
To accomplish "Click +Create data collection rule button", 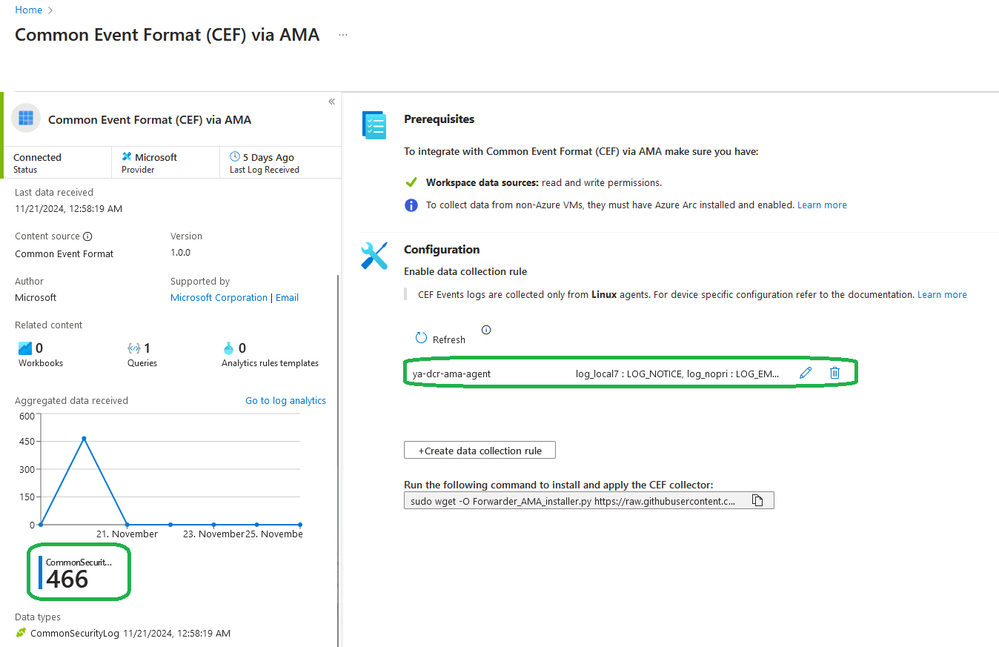I will [x=480, y=450].
